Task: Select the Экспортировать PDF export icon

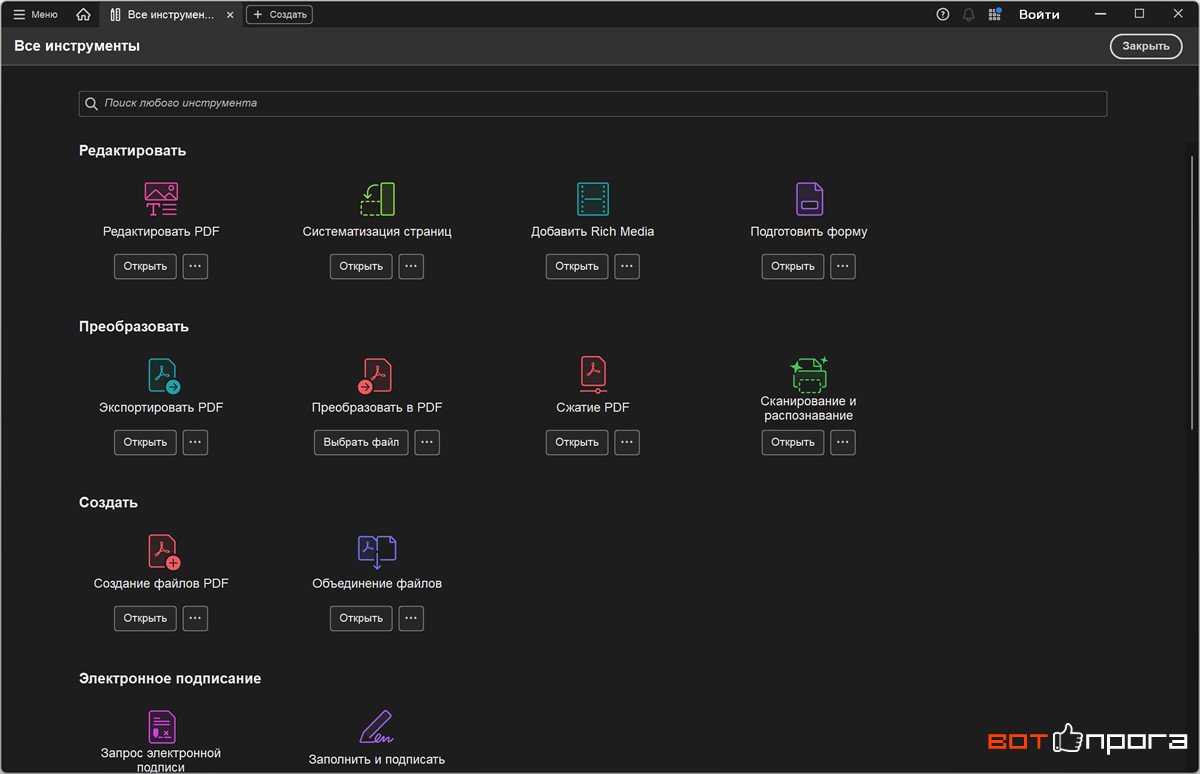Action: point(163,376)
